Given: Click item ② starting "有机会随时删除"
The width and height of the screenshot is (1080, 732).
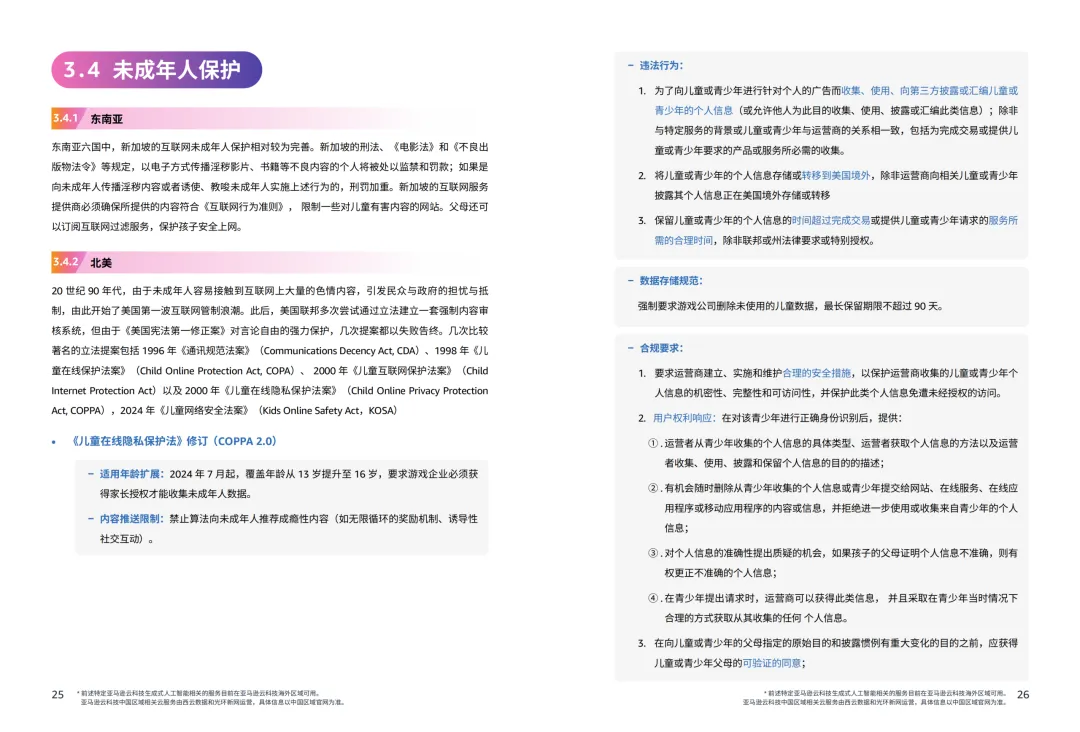Looking at the screenshot, I should 833,508.
